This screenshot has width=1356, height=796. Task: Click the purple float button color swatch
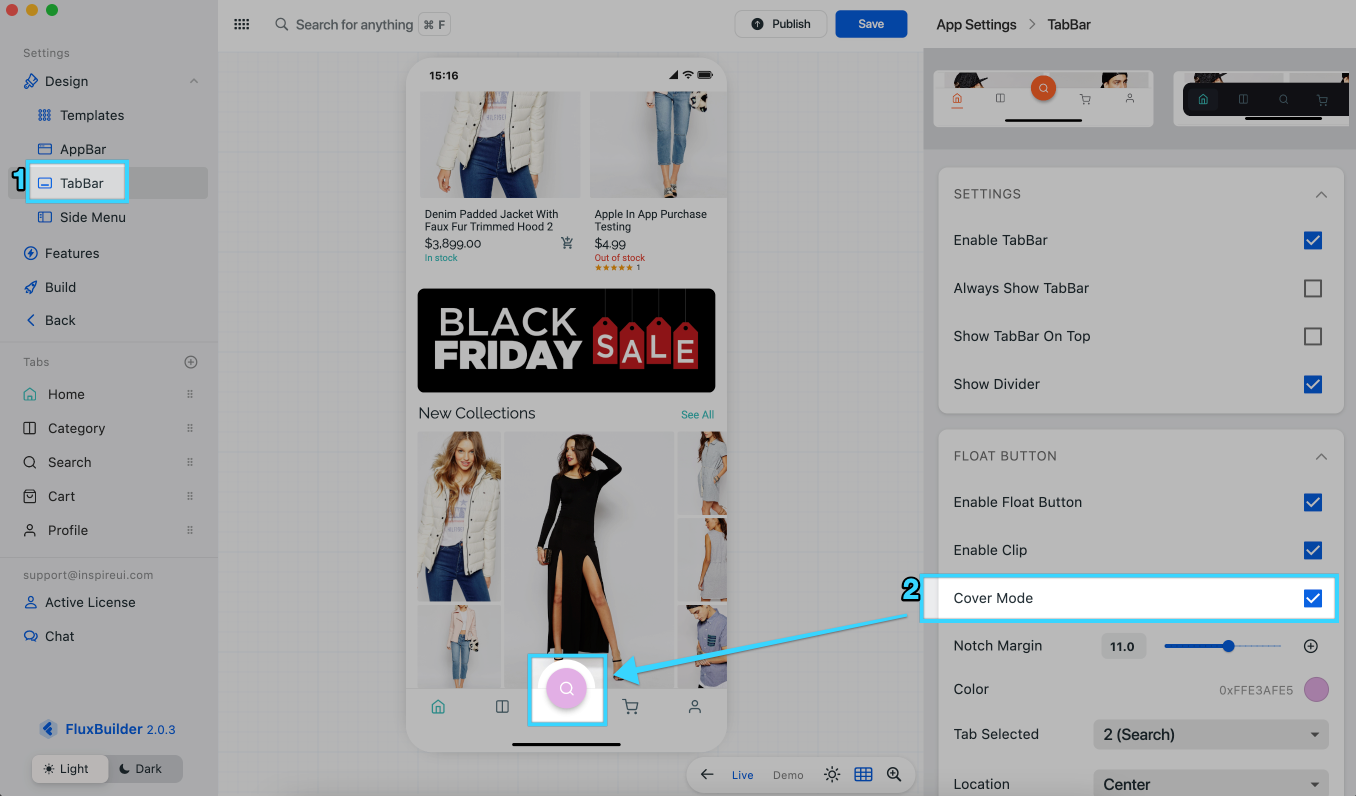1316,689
